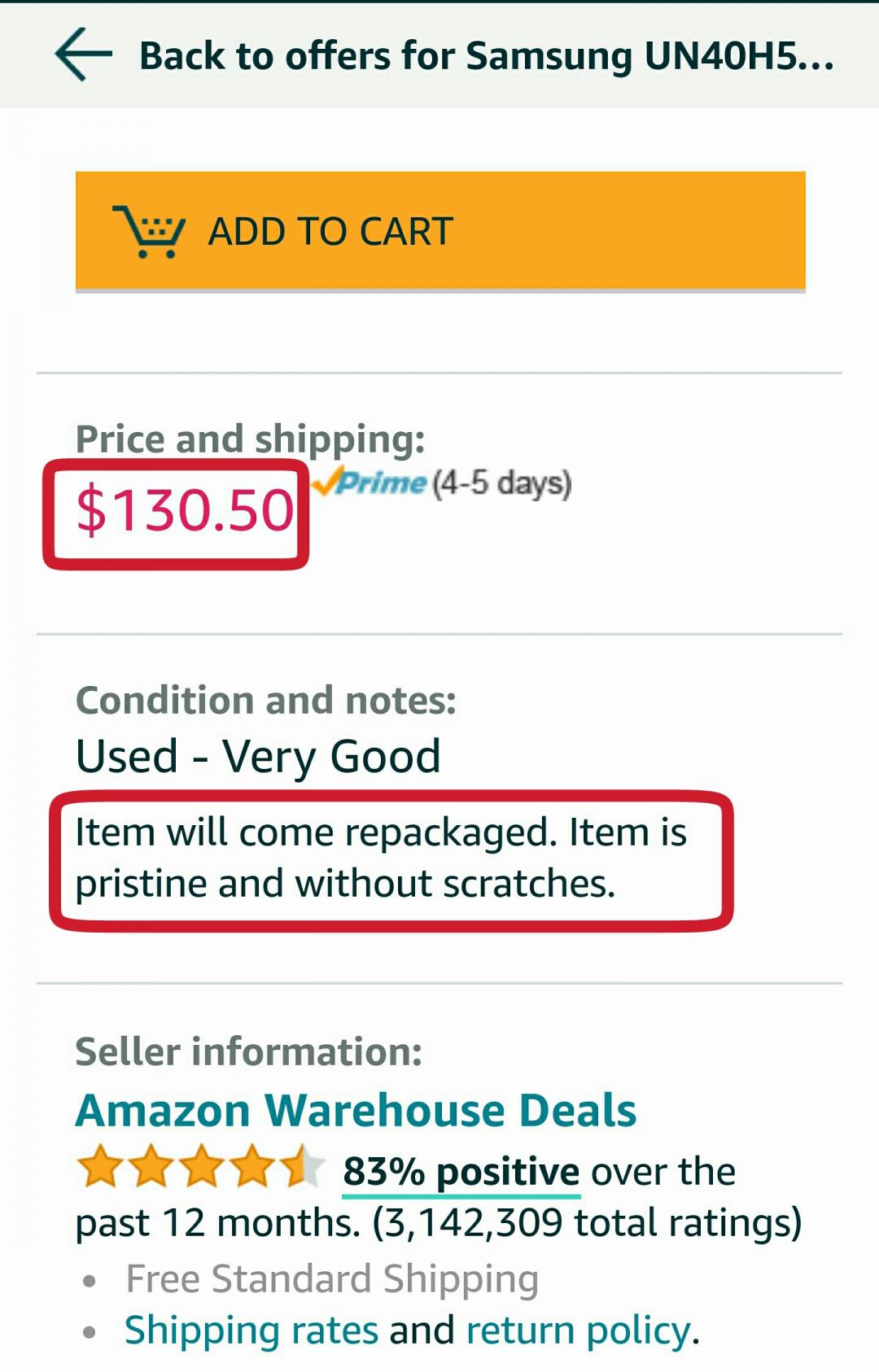The height and width of the screenshot is (1372, 879).
Task: Open the Shipping rates link
Action: [251, 1330]
